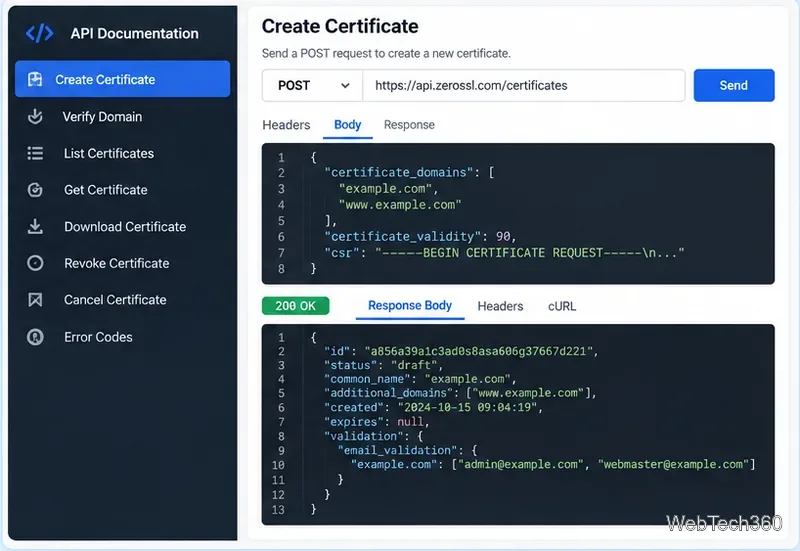Click the "expires": null line

tap(377, 422)
